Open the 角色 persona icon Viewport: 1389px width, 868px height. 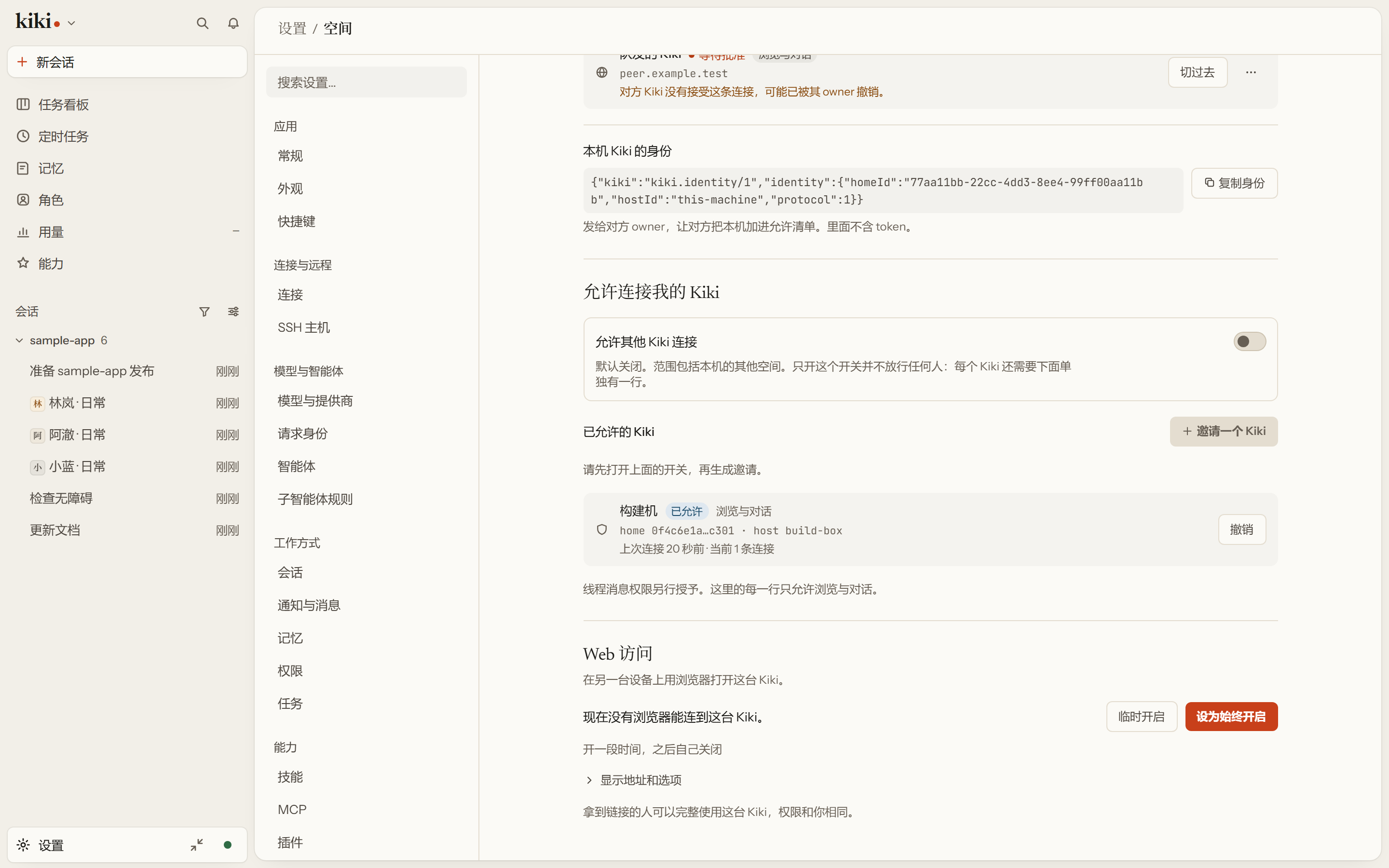23,200
